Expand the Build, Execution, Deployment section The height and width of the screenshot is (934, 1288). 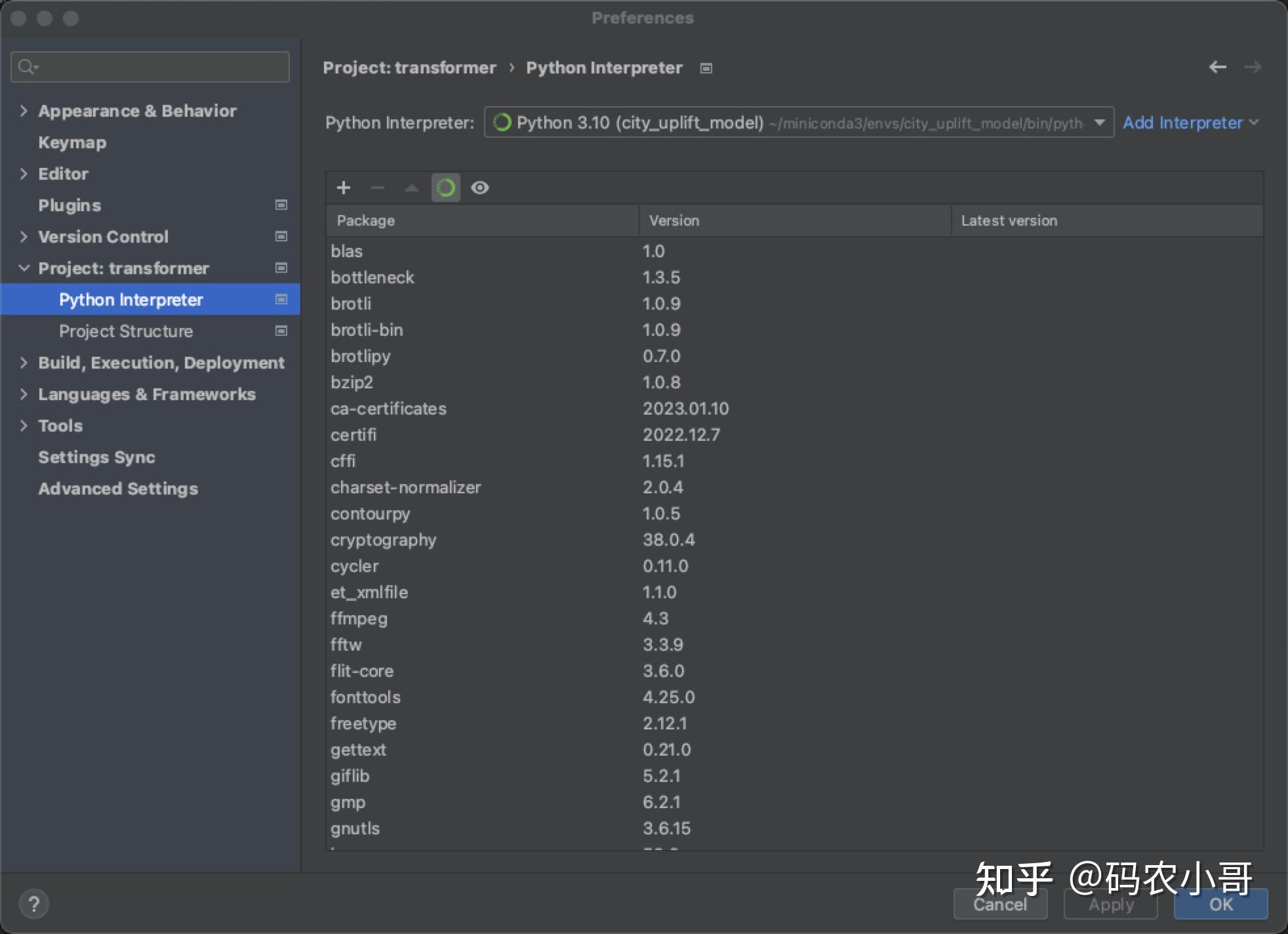24,362
